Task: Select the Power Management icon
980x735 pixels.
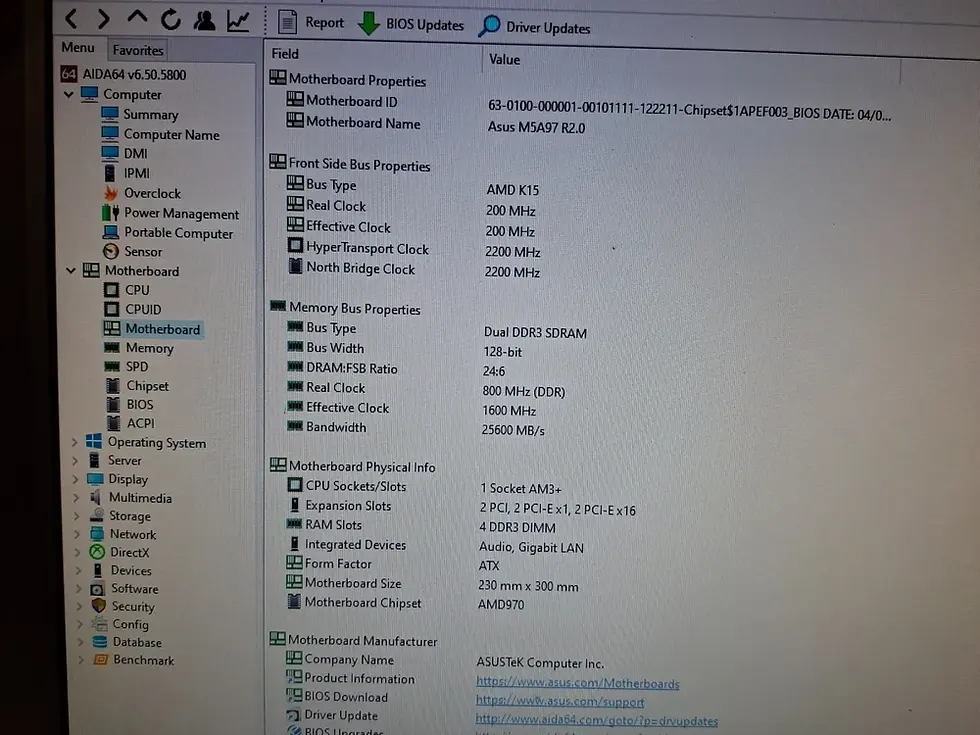Action: pyautogui.click(x=111, y=212)
